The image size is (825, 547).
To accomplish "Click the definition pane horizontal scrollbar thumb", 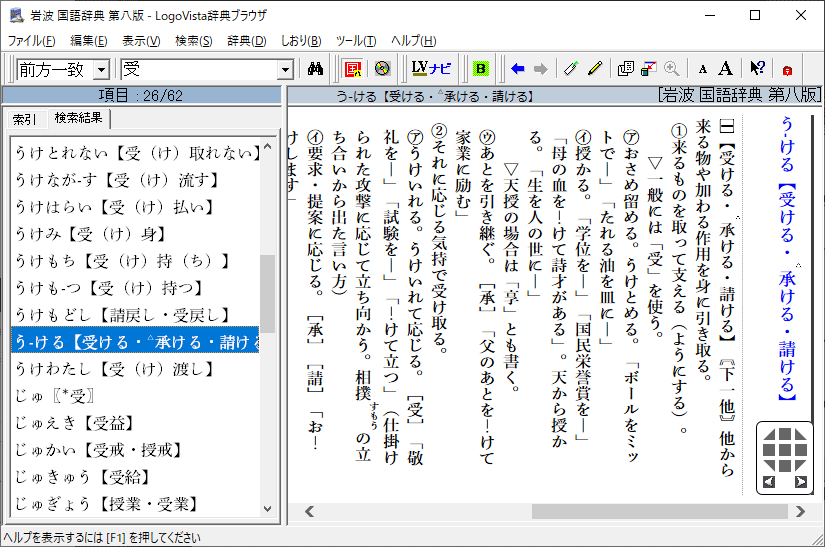I will pyautogui.click(x=660, y=511).
